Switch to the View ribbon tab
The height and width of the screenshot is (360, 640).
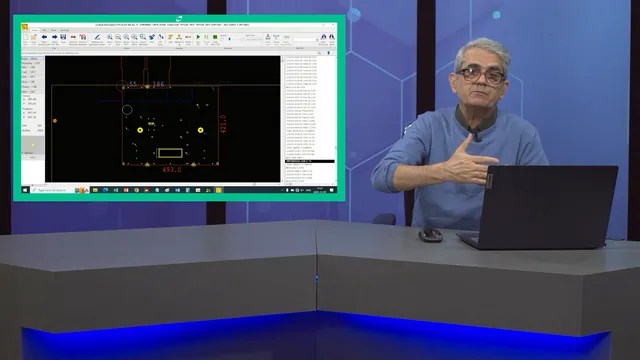(x=53, y=30)
